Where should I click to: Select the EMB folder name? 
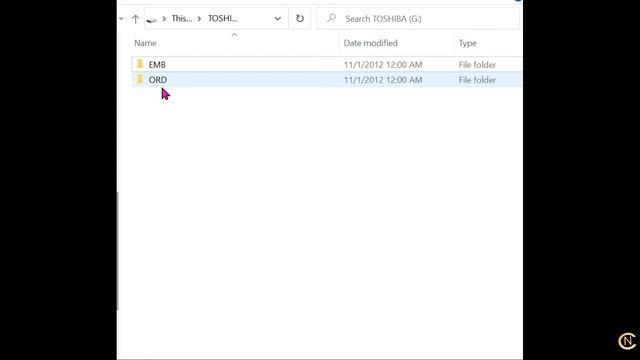157,64
